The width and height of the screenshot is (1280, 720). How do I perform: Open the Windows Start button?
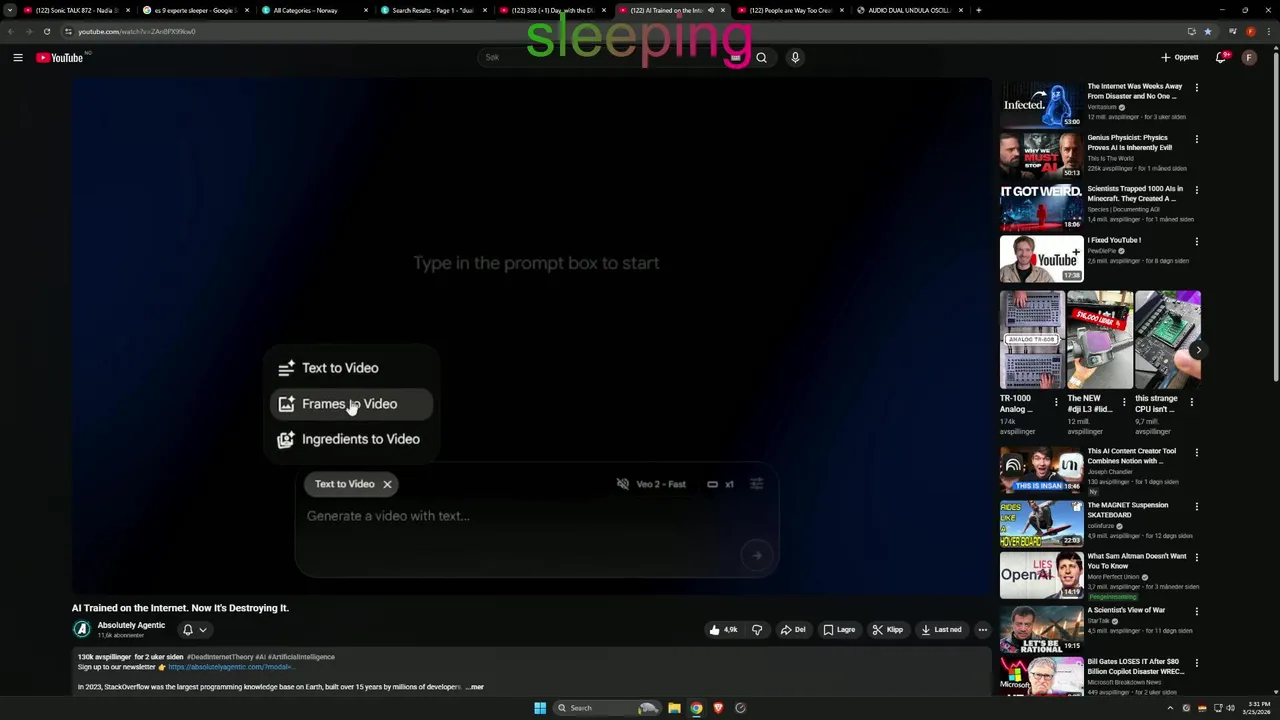pyautogui.click(x=540, y=708)
